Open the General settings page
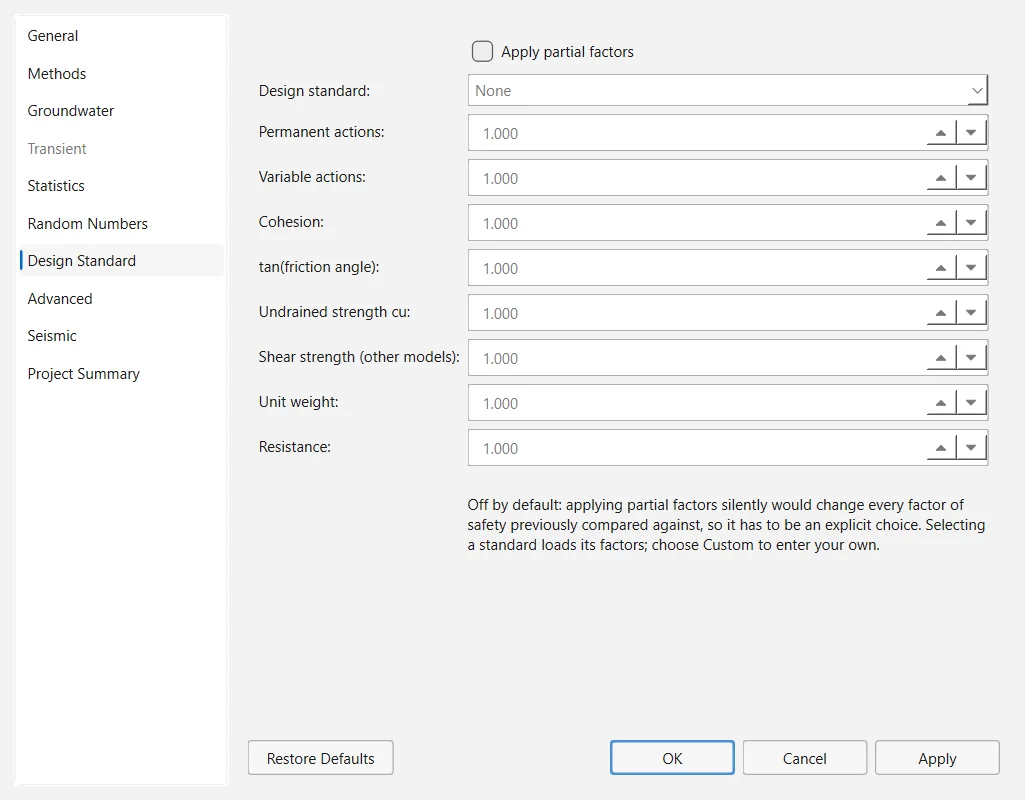This screenshot has height=800, width=1025. [122, 36]
